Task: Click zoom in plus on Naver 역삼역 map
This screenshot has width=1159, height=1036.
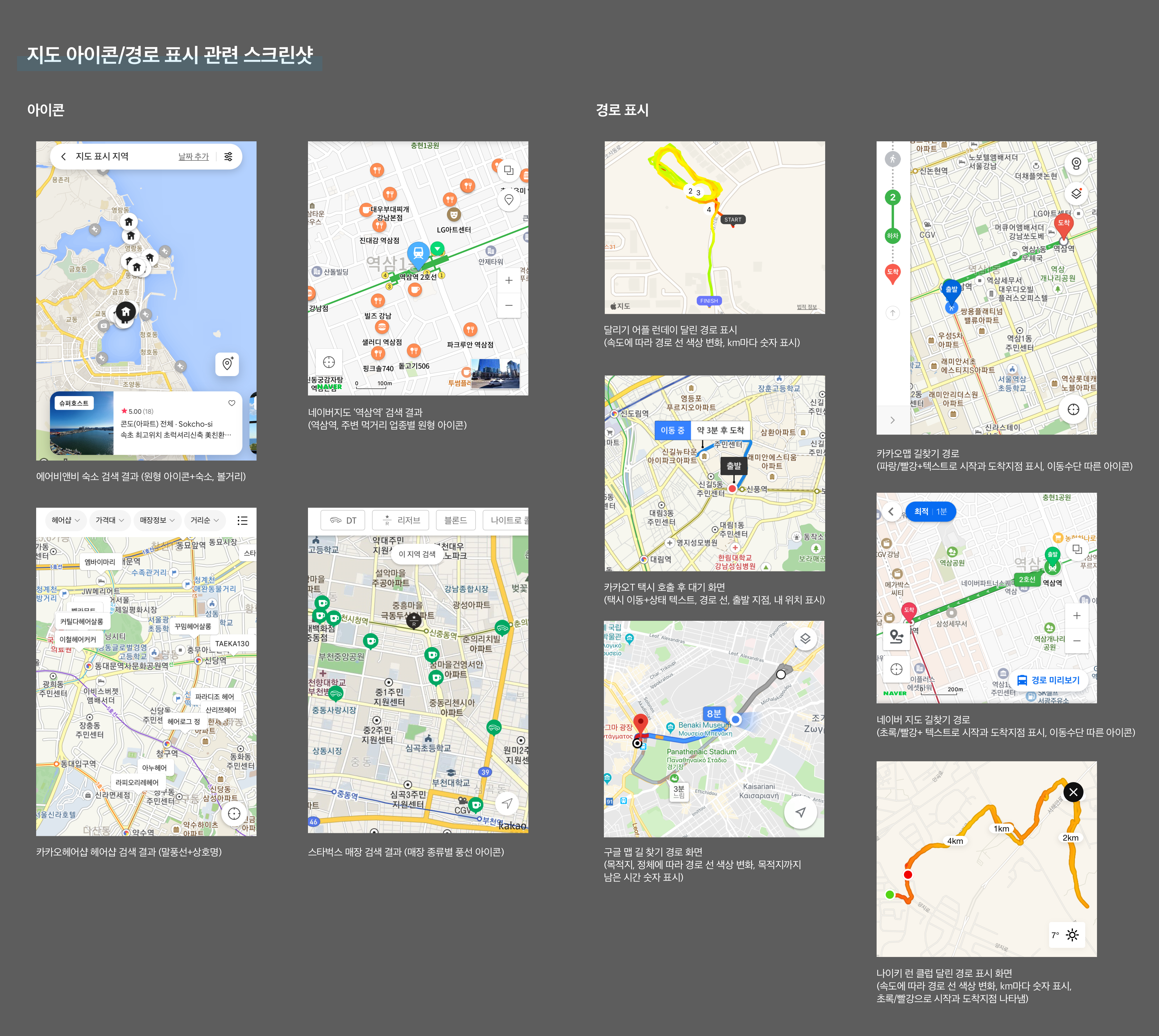Action: (508, 280)
